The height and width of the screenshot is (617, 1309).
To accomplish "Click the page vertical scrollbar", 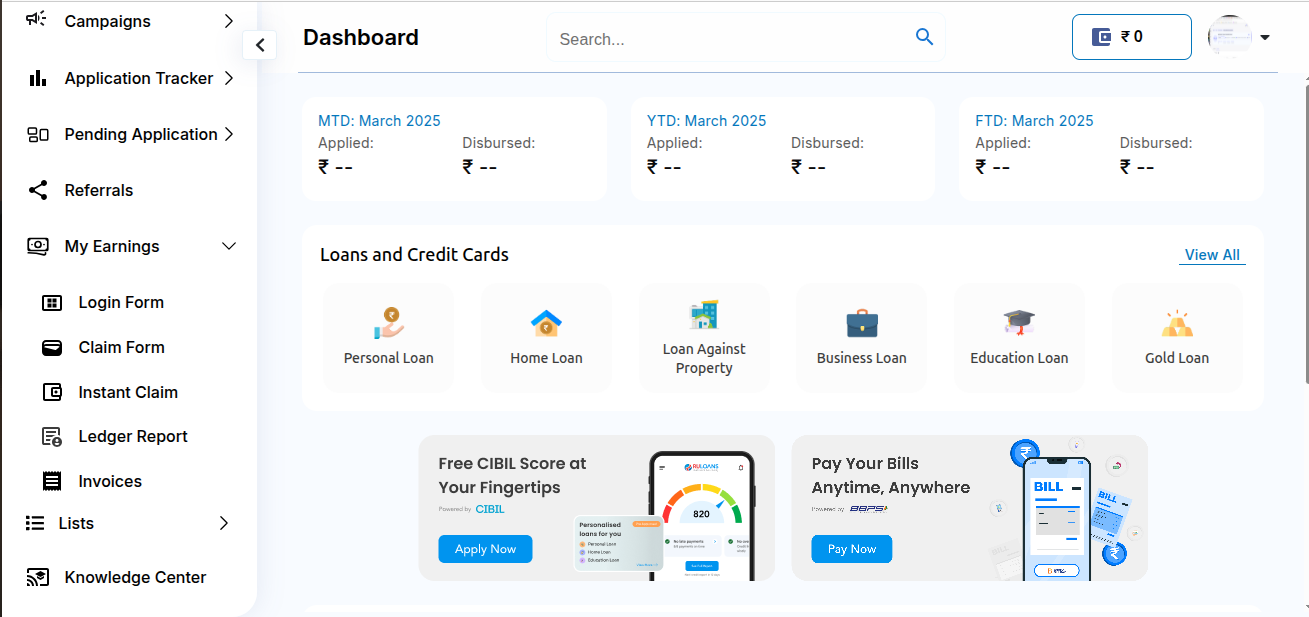I will pos(1304,200).
